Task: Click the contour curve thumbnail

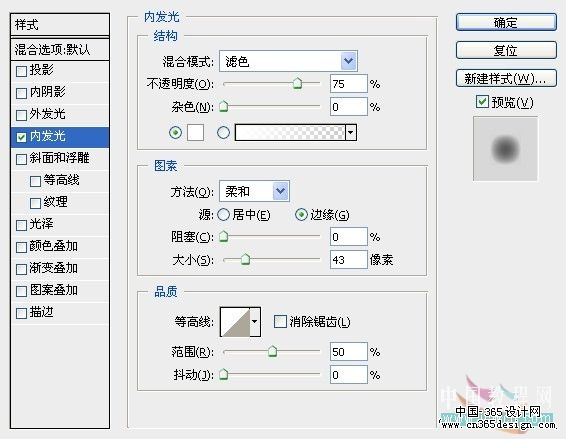Action: coord(235,322)
